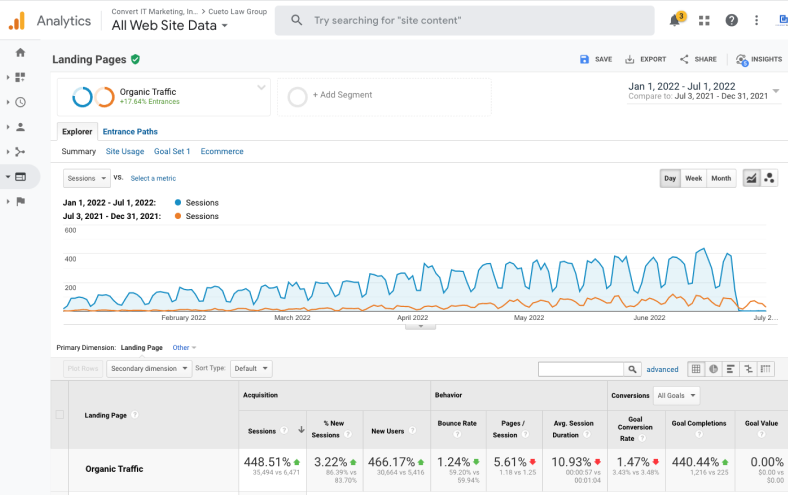This screenshot has height=495, width=788.
Task: Go to Home in the left sidebar
Action: tap(20, 52)
